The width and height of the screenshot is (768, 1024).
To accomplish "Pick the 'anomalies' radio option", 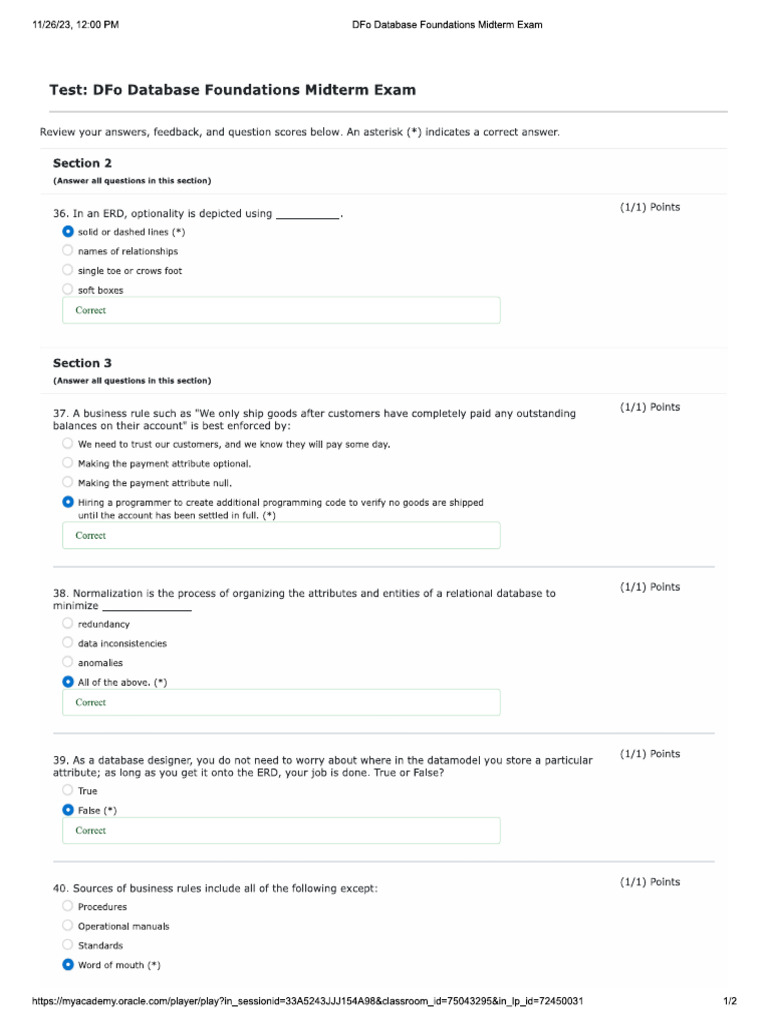I will [68, 662].
